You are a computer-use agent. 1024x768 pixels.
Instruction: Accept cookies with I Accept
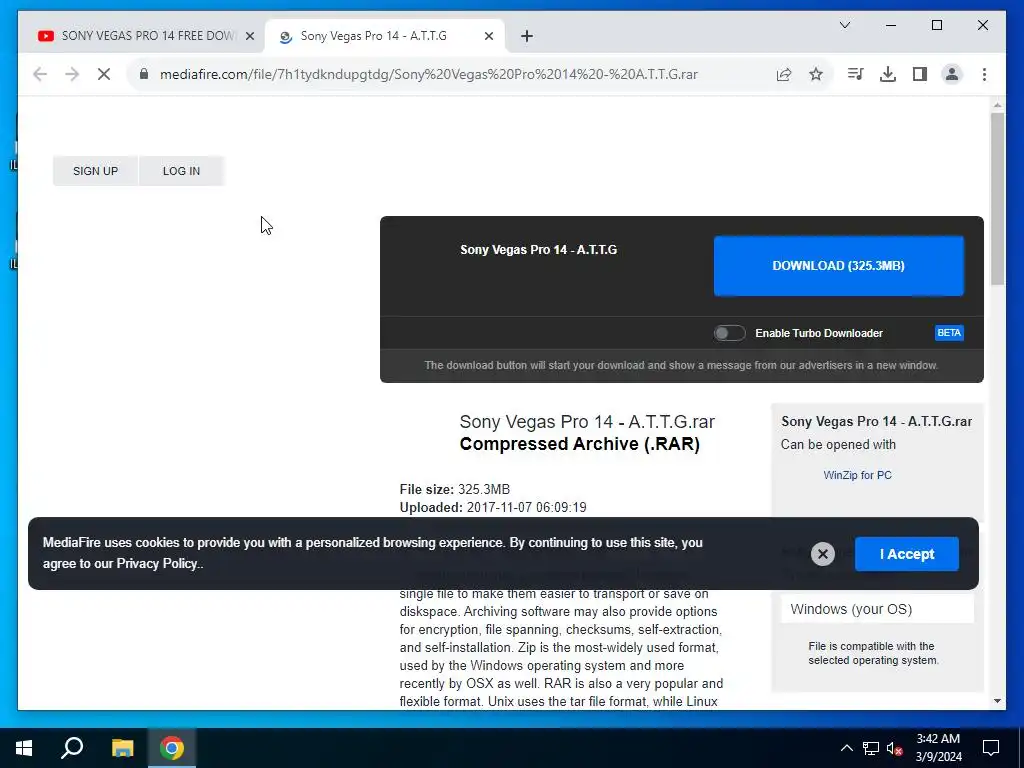coord(906,554)
